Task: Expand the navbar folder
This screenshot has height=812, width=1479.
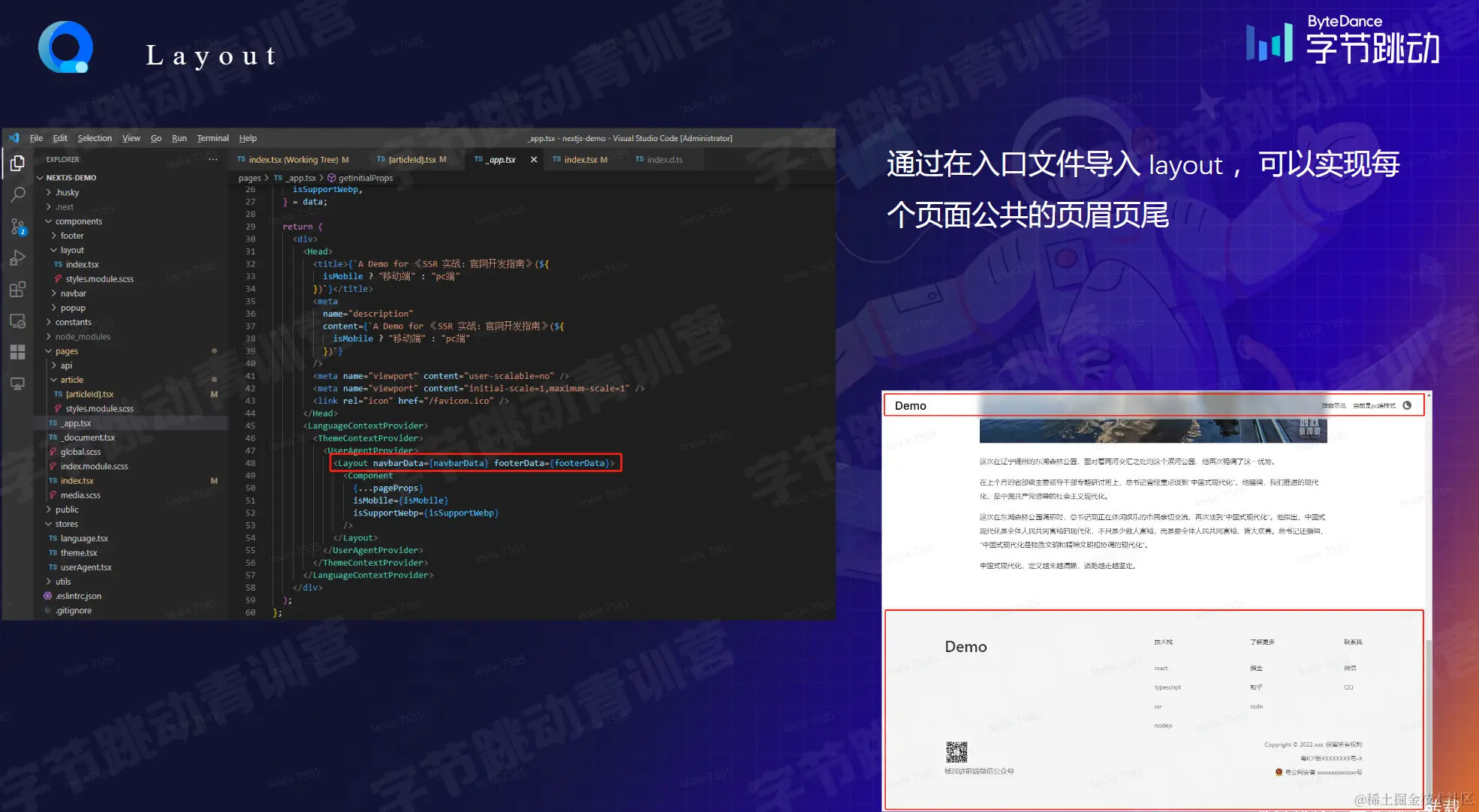Action: [x=74, y=293]
